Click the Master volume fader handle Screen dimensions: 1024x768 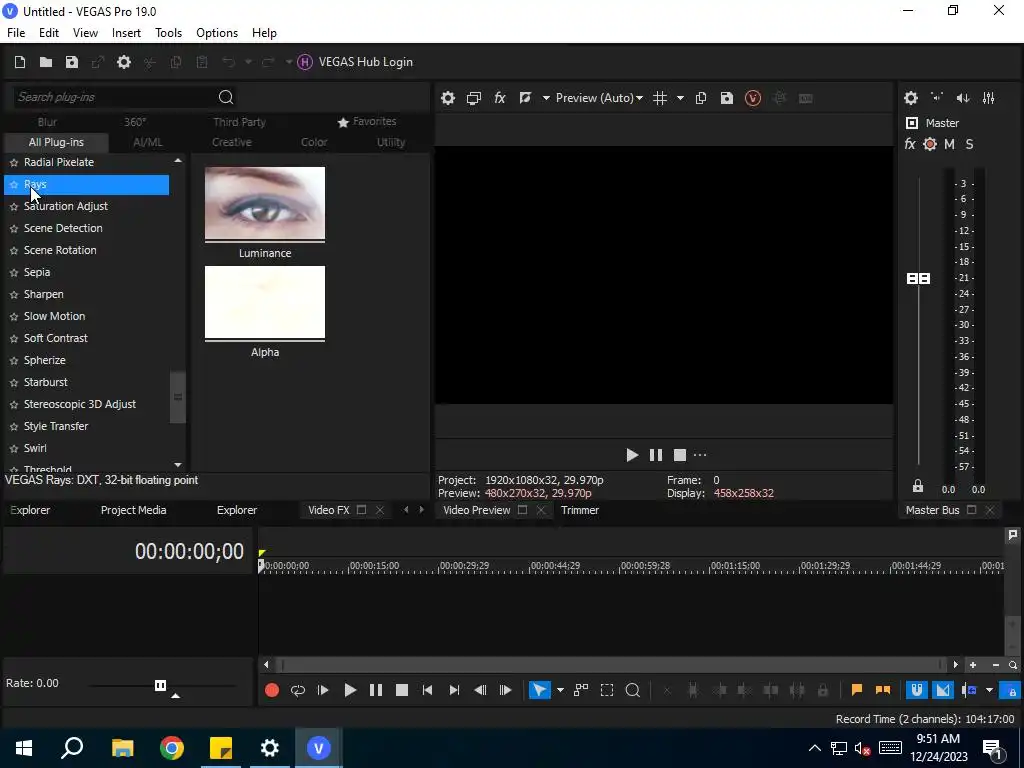(x=918, y=279)
